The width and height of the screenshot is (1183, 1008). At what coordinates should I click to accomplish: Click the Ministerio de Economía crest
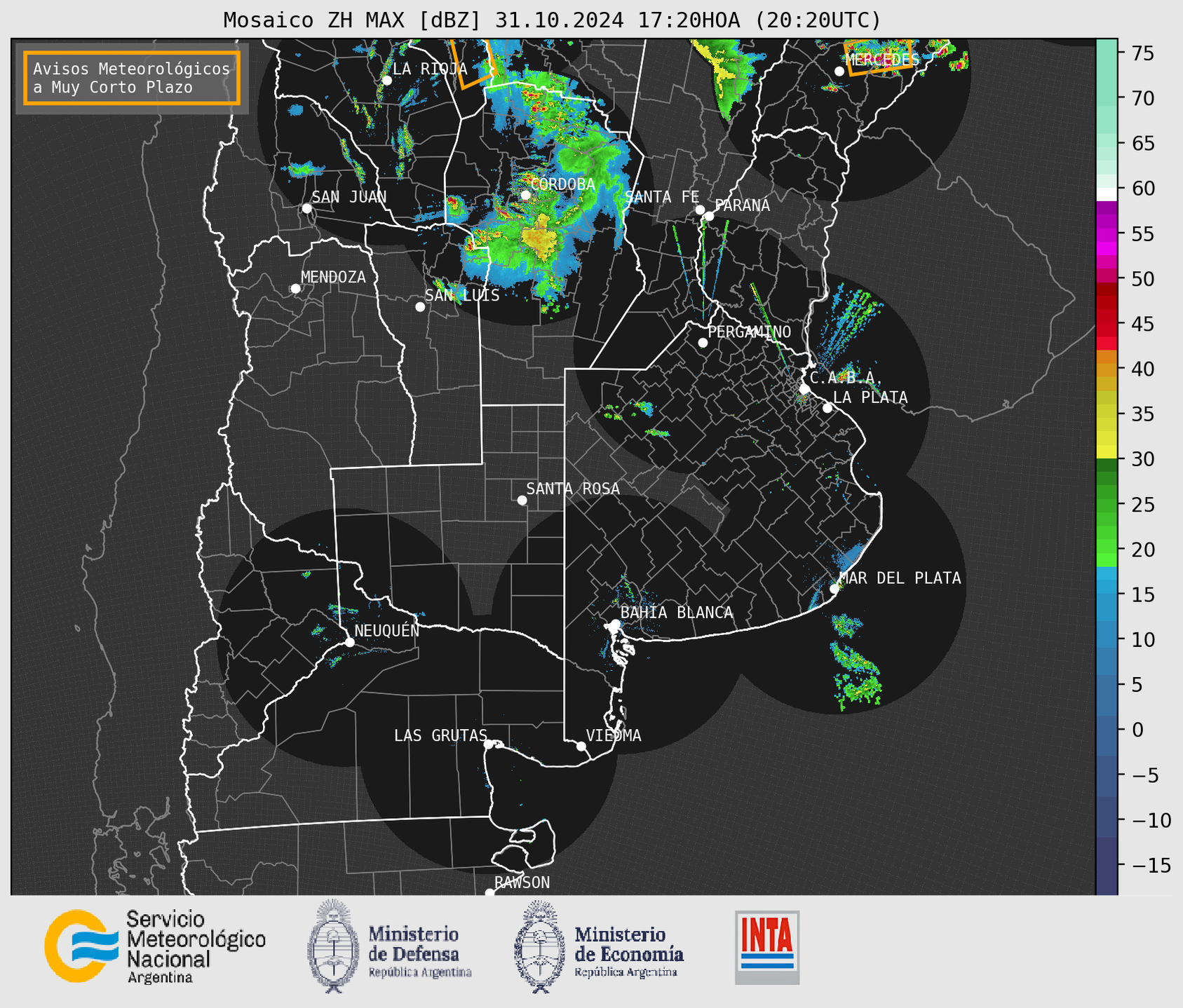(x=540, y=946)
